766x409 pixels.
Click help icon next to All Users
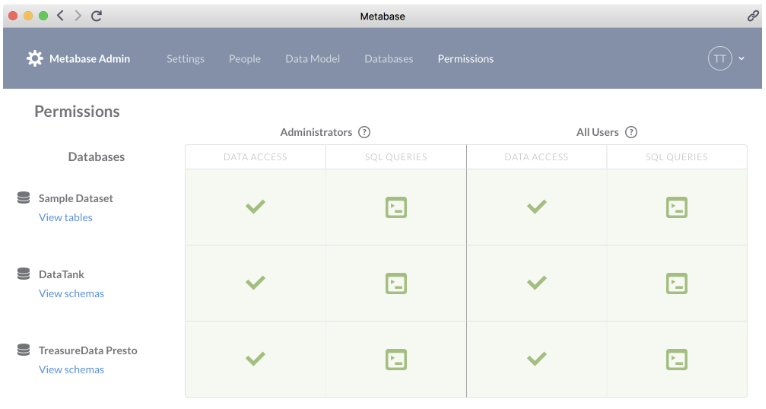click(631, 132)
